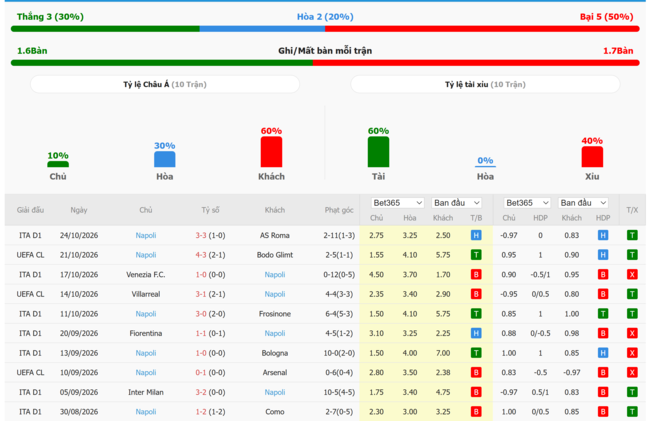
Task: Click the HDP result badge in the Napoli vs AS Roma row
Action: pos(603,235)
